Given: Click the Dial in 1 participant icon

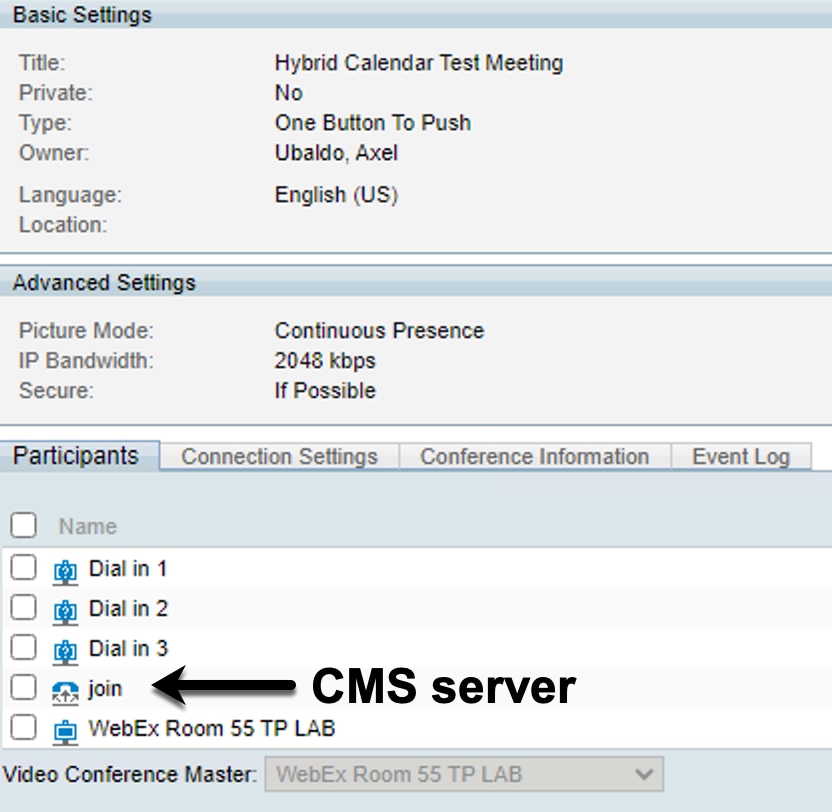Looking at the screenshot, I should (x=65, y=572).
